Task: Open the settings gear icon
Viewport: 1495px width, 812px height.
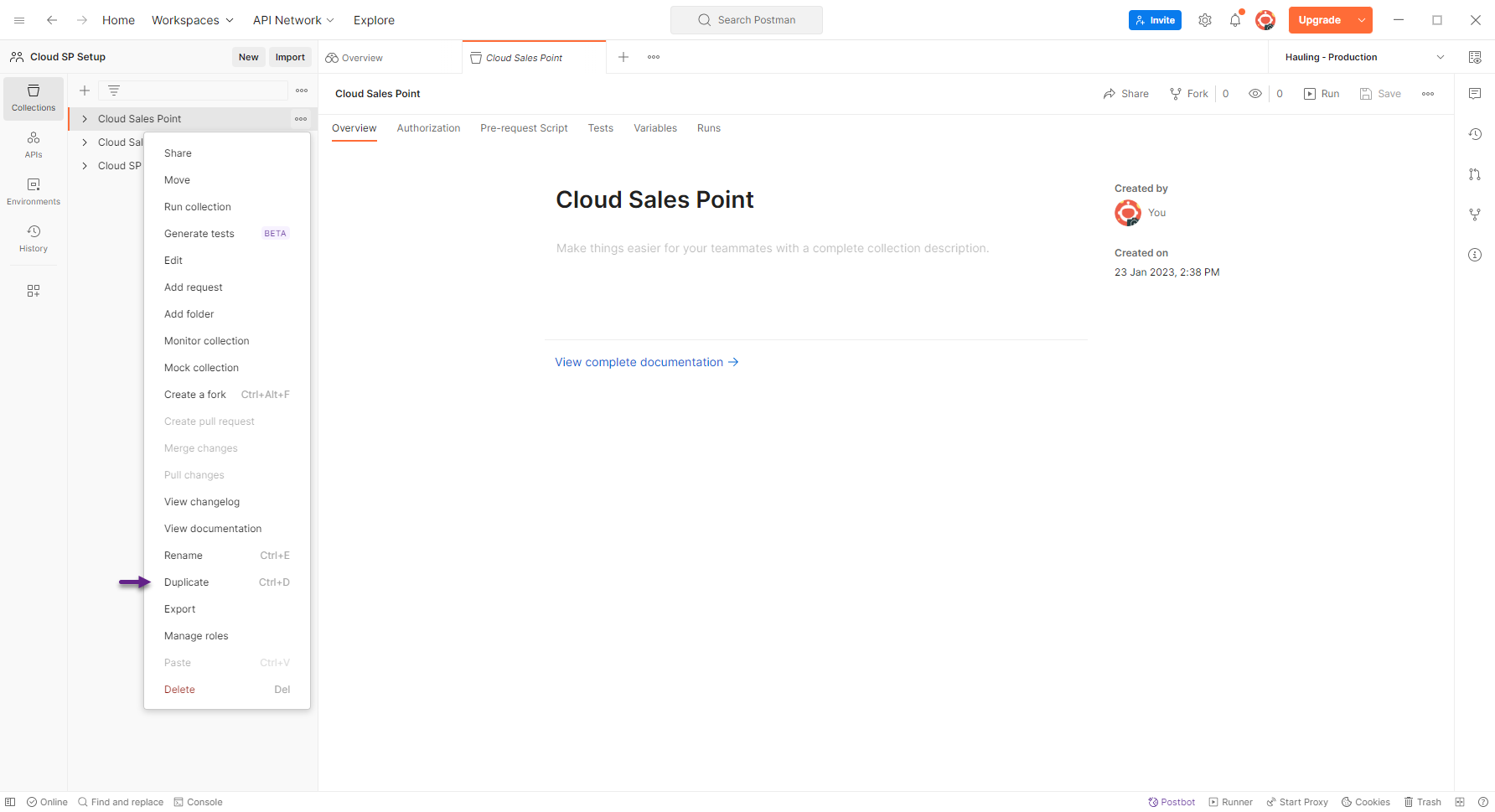Action: point(1205,20)
